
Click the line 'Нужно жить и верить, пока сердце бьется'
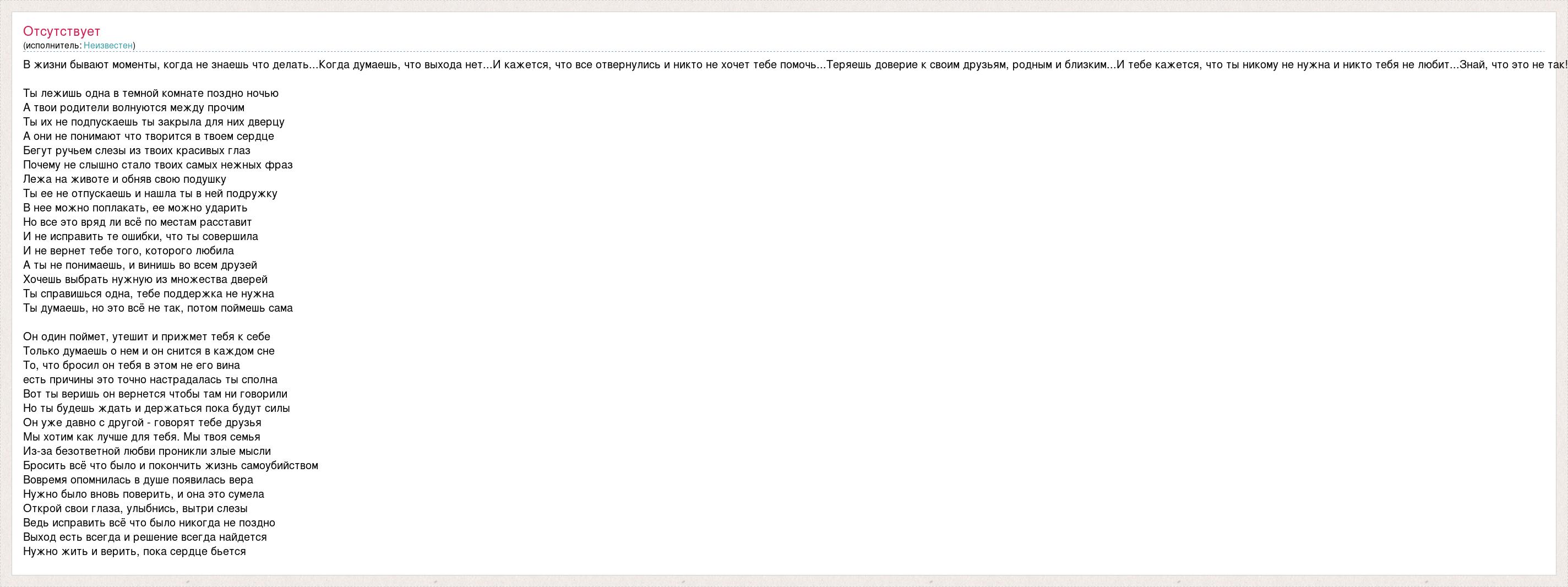click(134, 552)
